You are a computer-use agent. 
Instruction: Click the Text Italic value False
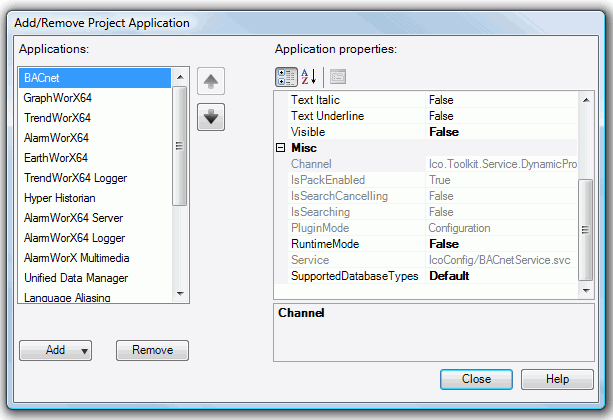(x=441, y=100)
